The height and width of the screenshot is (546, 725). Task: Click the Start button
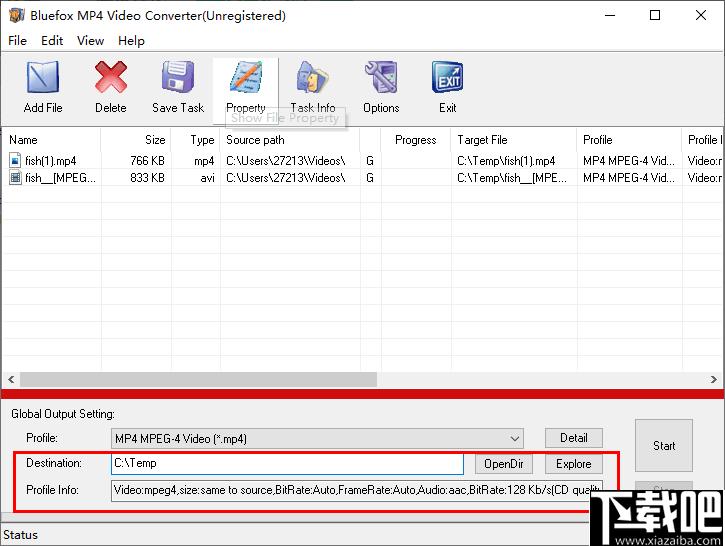(x=664, y=446)
